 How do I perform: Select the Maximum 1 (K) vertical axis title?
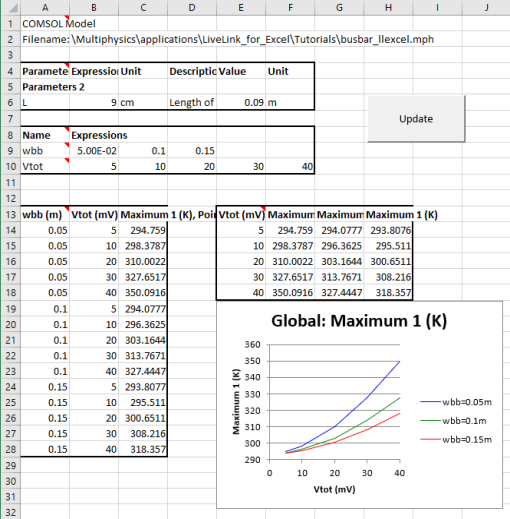[236, 401]
